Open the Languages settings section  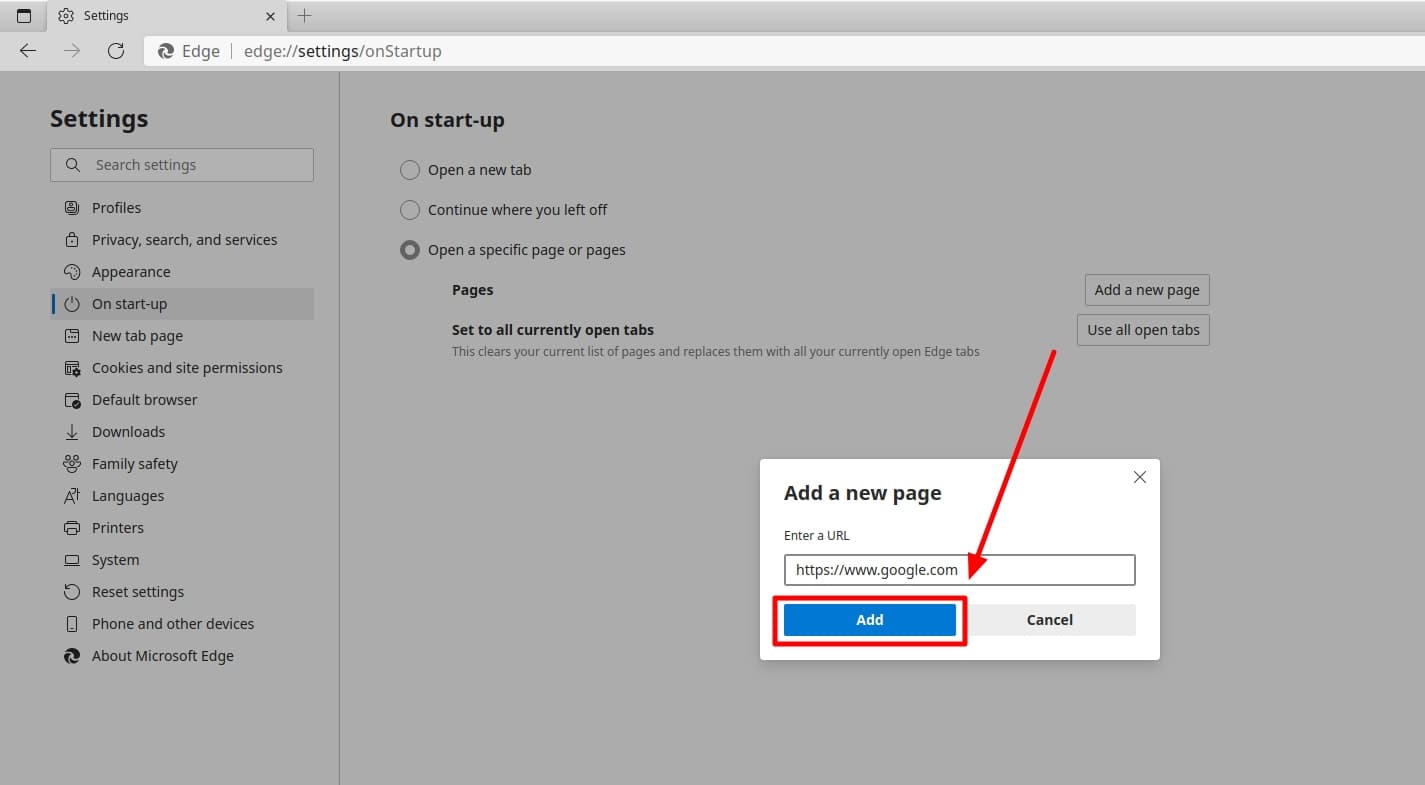(128, 495)
